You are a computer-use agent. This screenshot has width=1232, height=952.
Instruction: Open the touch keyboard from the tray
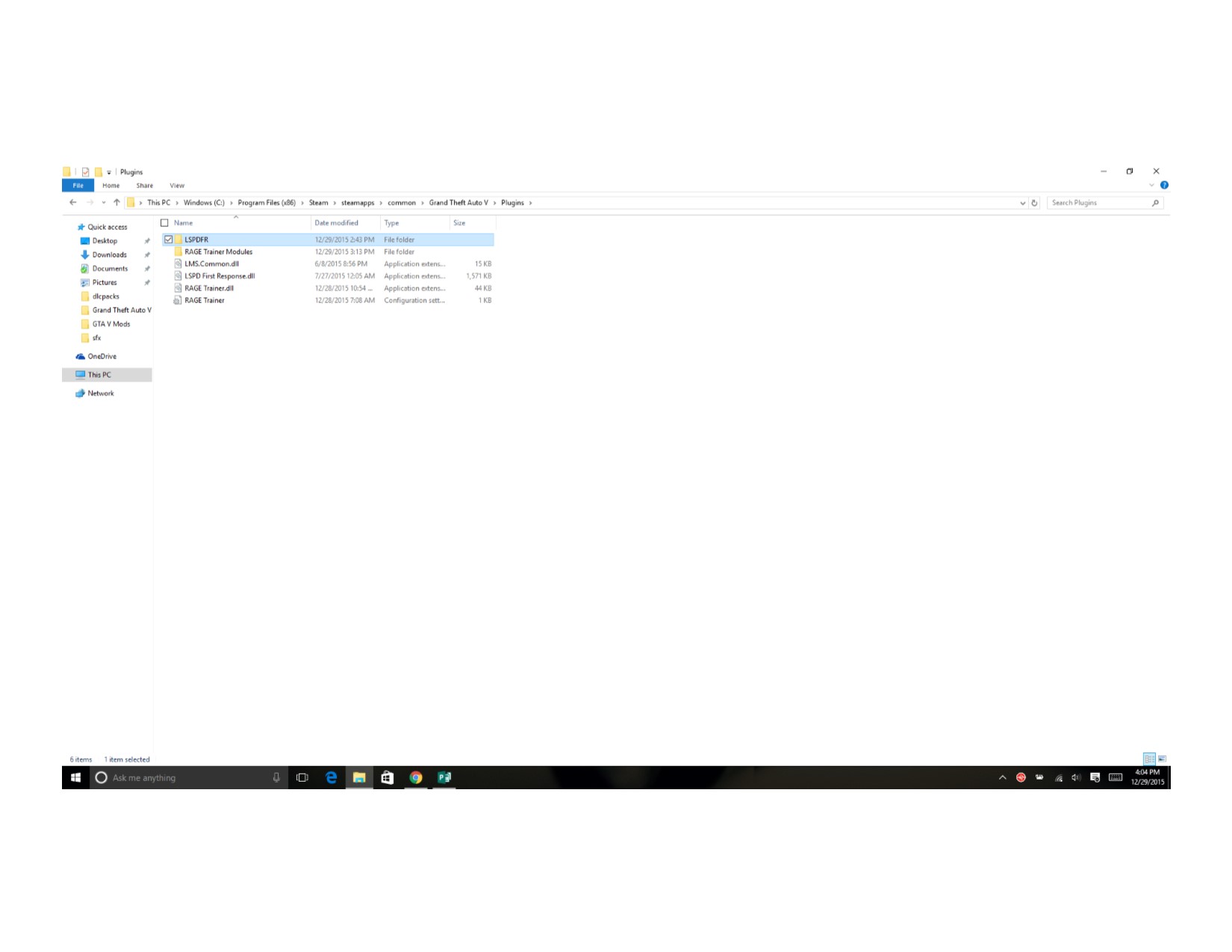[x=1116, y=777]
